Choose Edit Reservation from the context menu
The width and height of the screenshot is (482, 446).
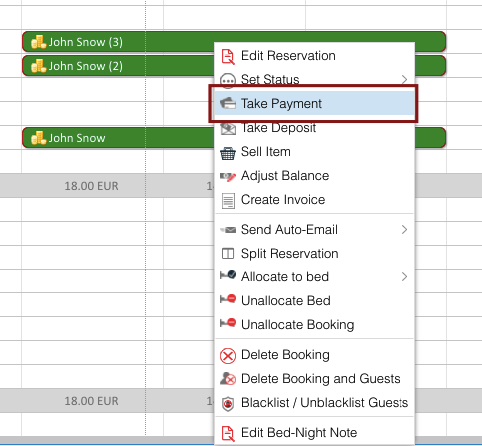pos(314,56)
